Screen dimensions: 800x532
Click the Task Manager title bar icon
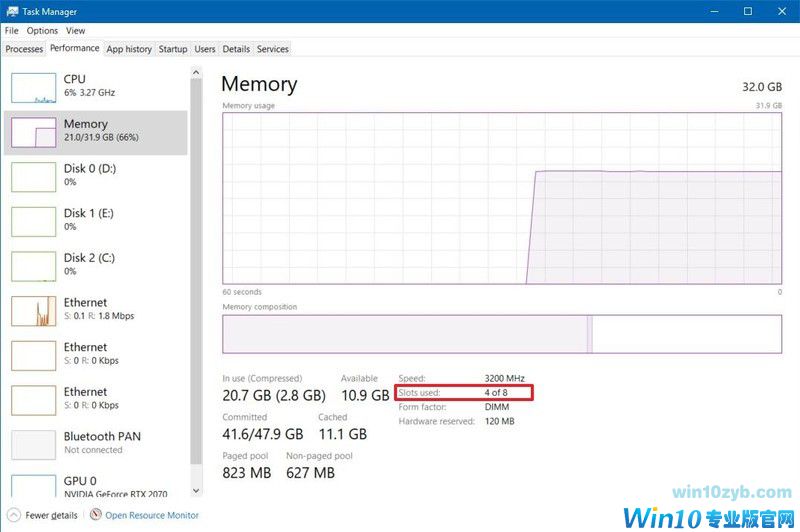(11, 11)
